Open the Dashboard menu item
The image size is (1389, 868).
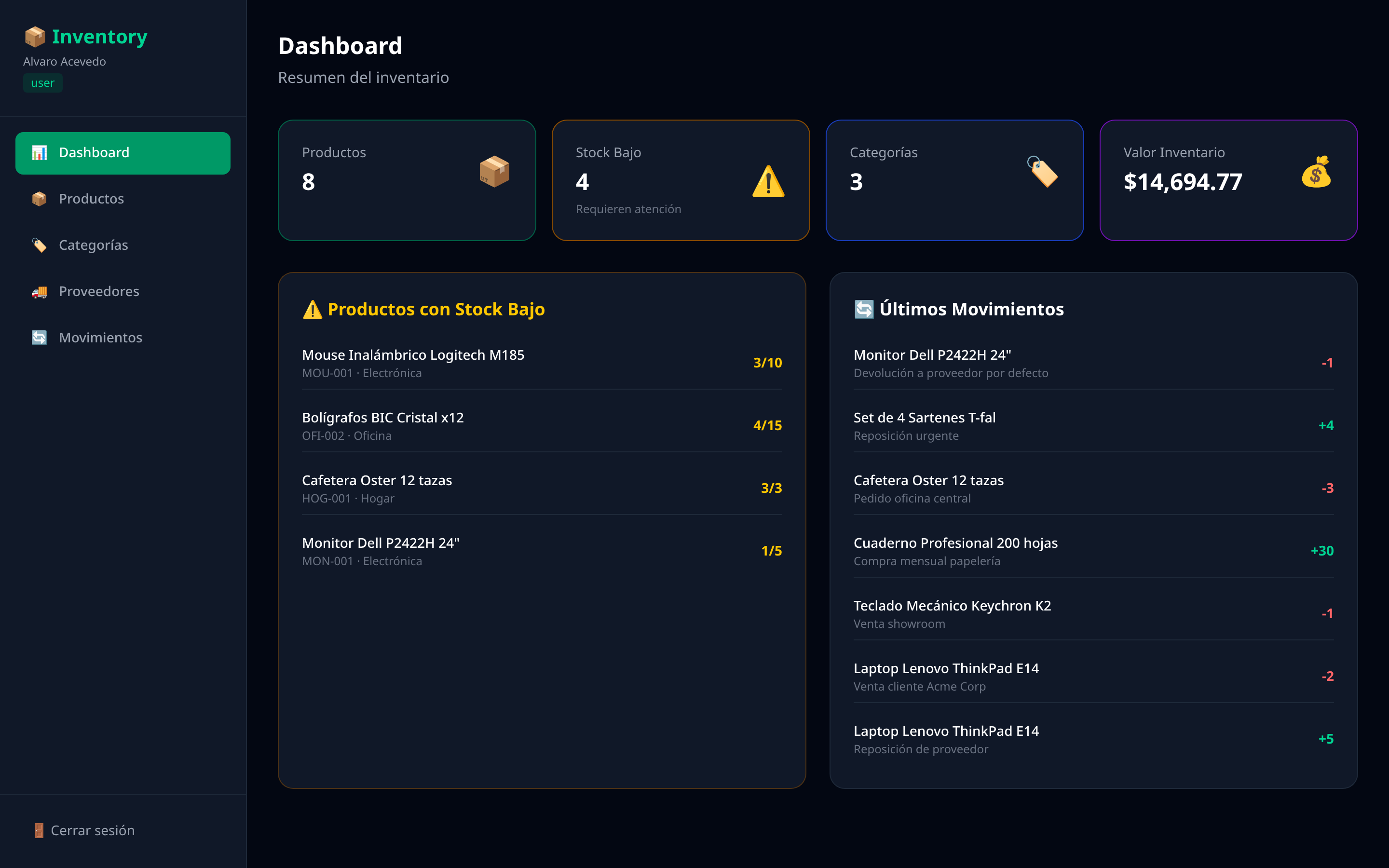pyautogui.click(x=123, y=153)
